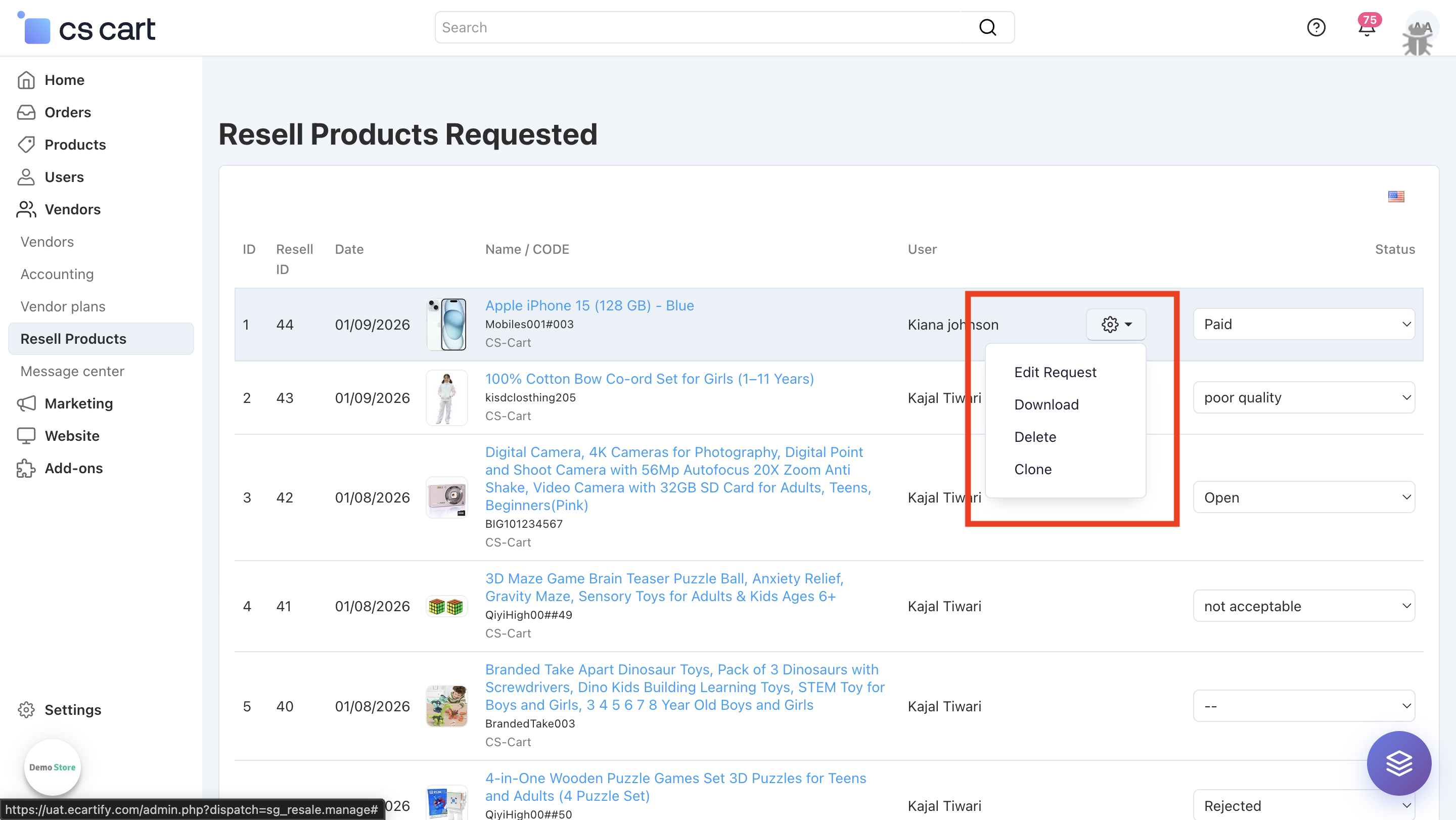The height and width of the screenshot is (820, 1456).
Task: Click the US flag language icon
Action: pyautogui.click(x=1395, y=196)
